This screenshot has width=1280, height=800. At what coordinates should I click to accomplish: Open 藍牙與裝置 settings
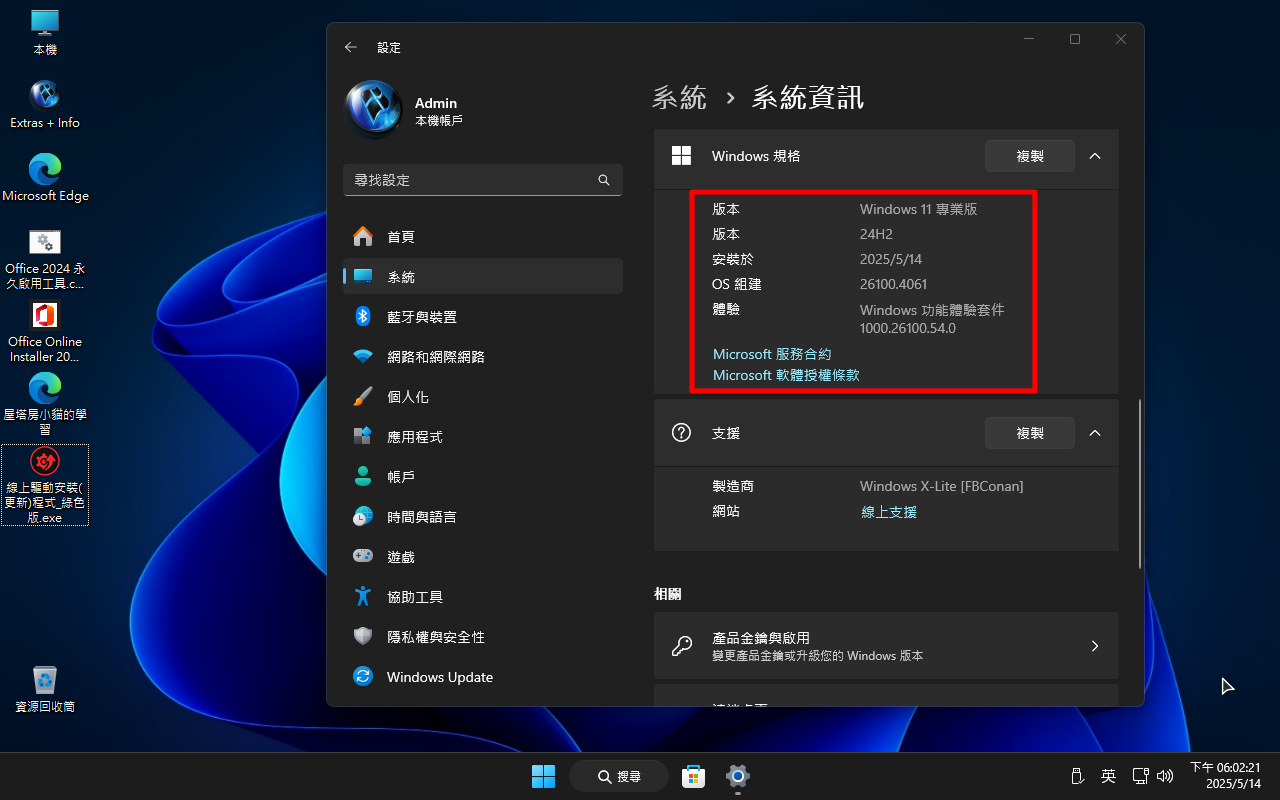(x=482, y=317)
